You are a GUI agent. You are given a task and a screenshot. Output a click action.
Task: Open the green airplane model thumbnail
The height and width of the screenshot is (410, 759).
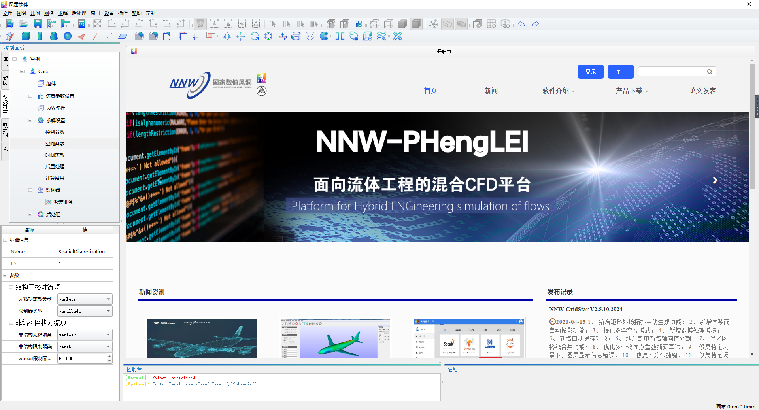(335, 338)
